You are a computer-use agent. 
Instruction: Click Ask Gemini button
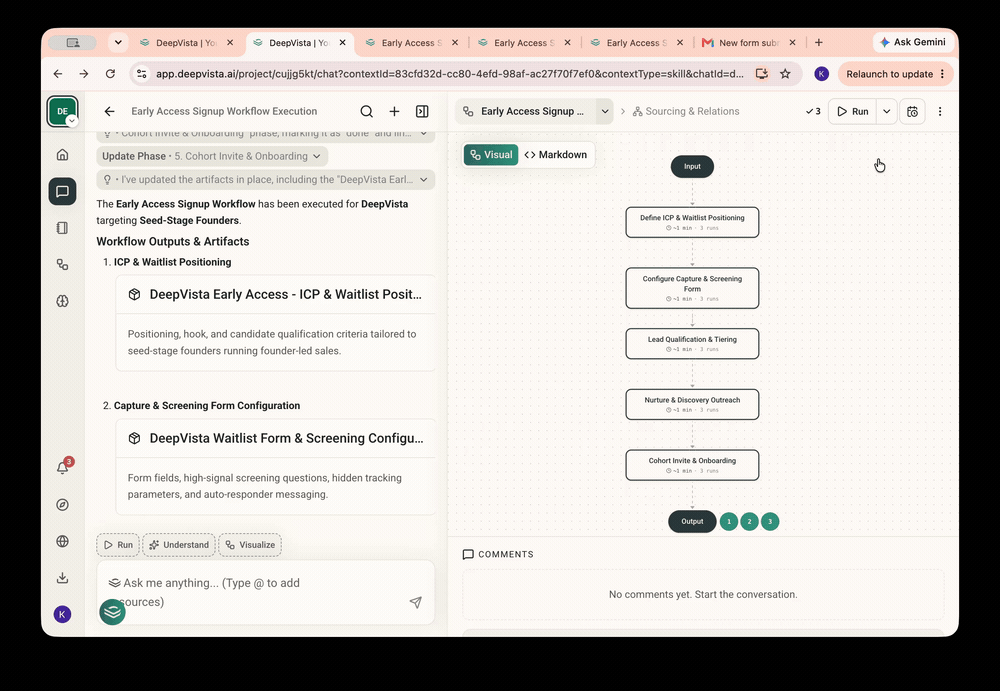pyautogui.click(x=913, y=42)
